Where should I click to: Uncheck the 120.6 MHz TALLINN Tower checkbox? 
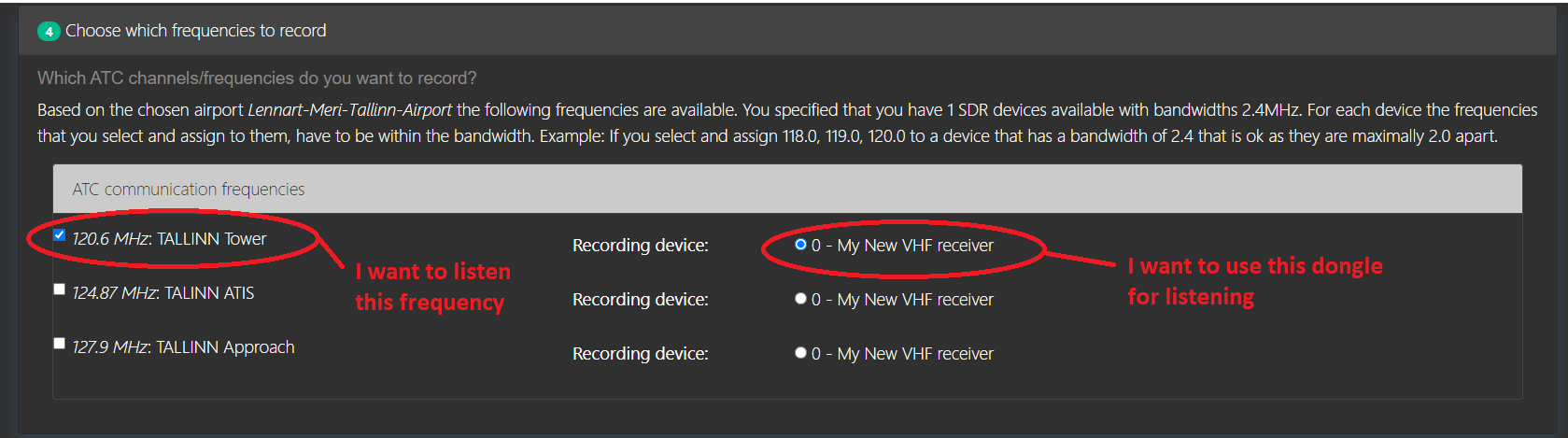tap(60, 235)
